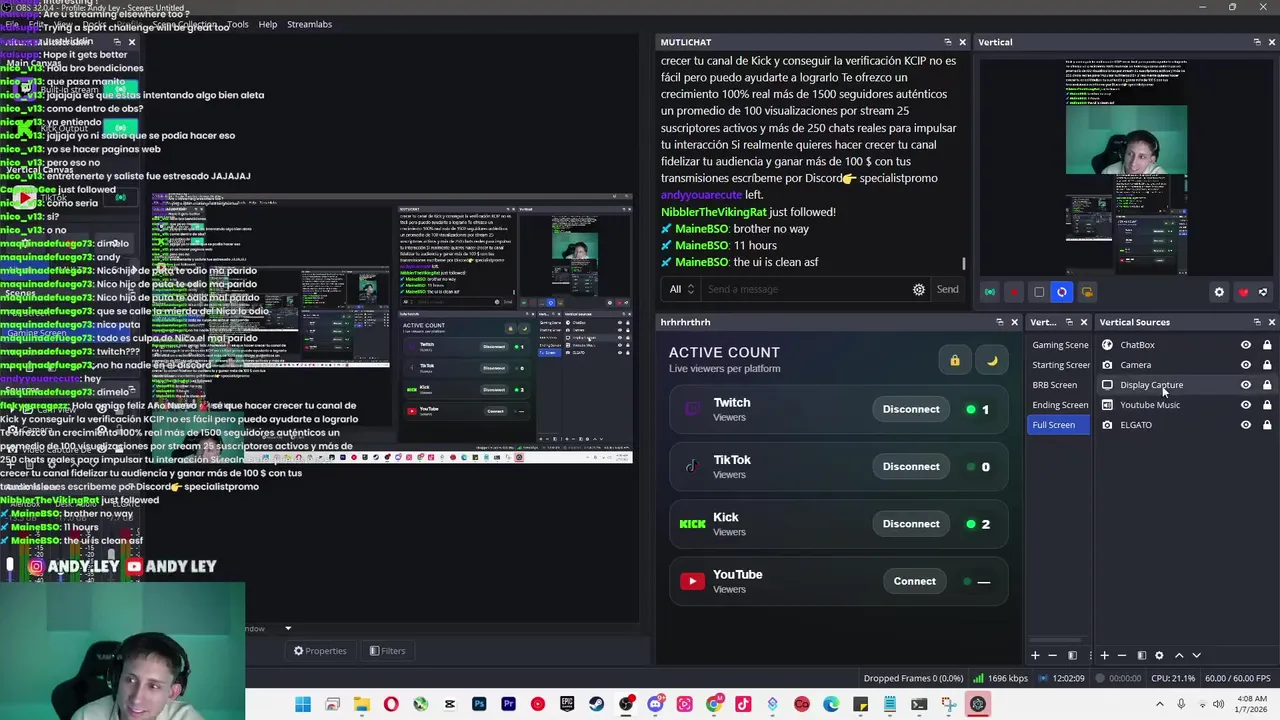The image size is (1280, 720).
Task: Expand the window dropdown arrow above Properties
Action: tap(288, 629)
